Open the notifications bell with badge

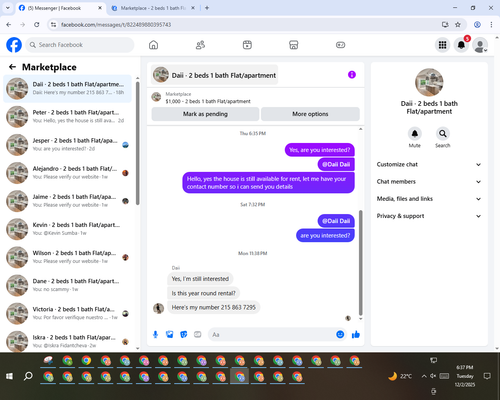point(461,45)
